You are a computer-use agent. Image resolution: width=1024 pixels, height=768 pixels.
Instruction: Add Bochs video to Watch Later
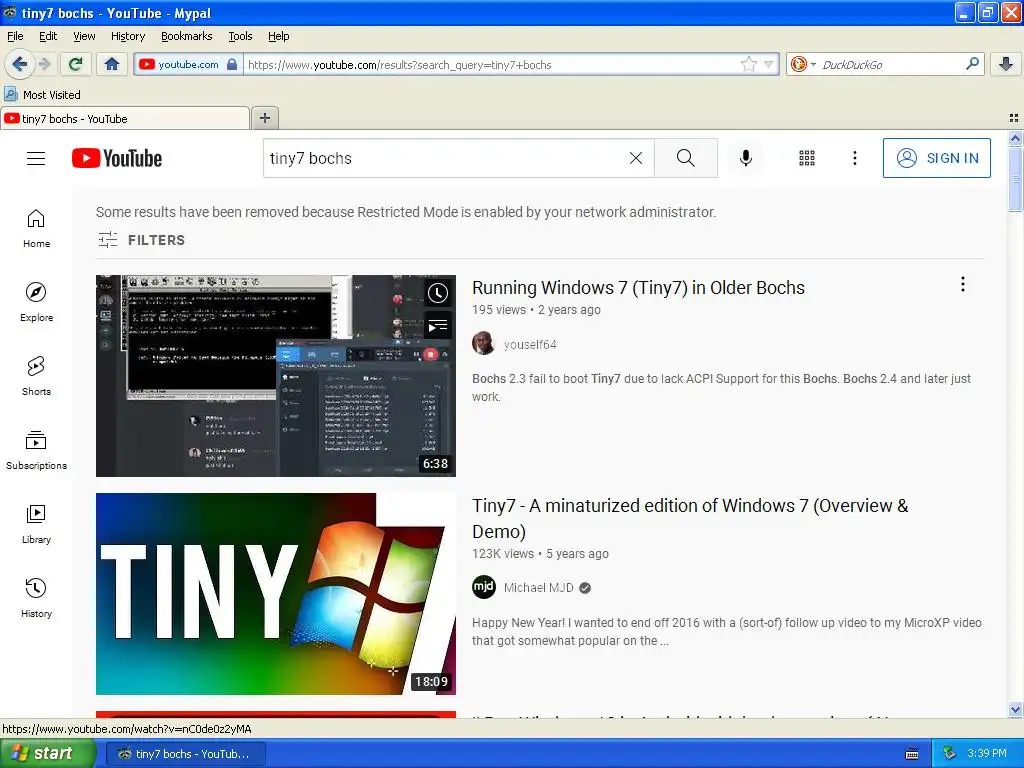point(438,294)
